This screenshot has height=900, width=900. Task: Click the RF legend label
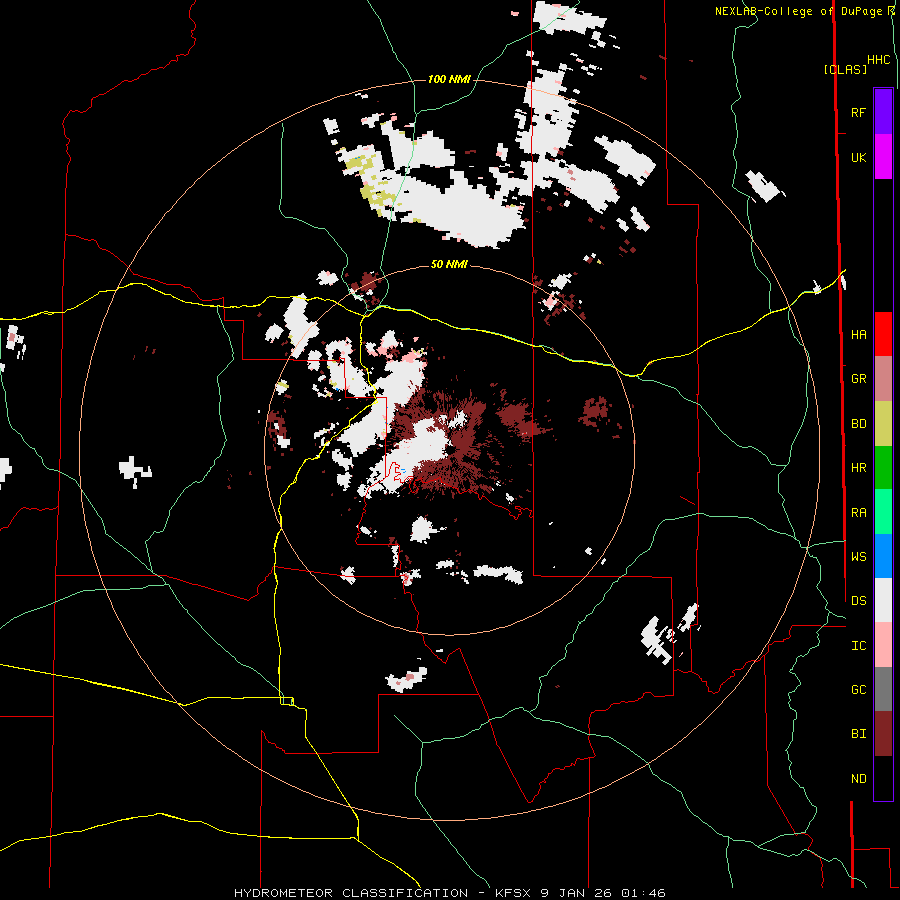coord(858,112)
